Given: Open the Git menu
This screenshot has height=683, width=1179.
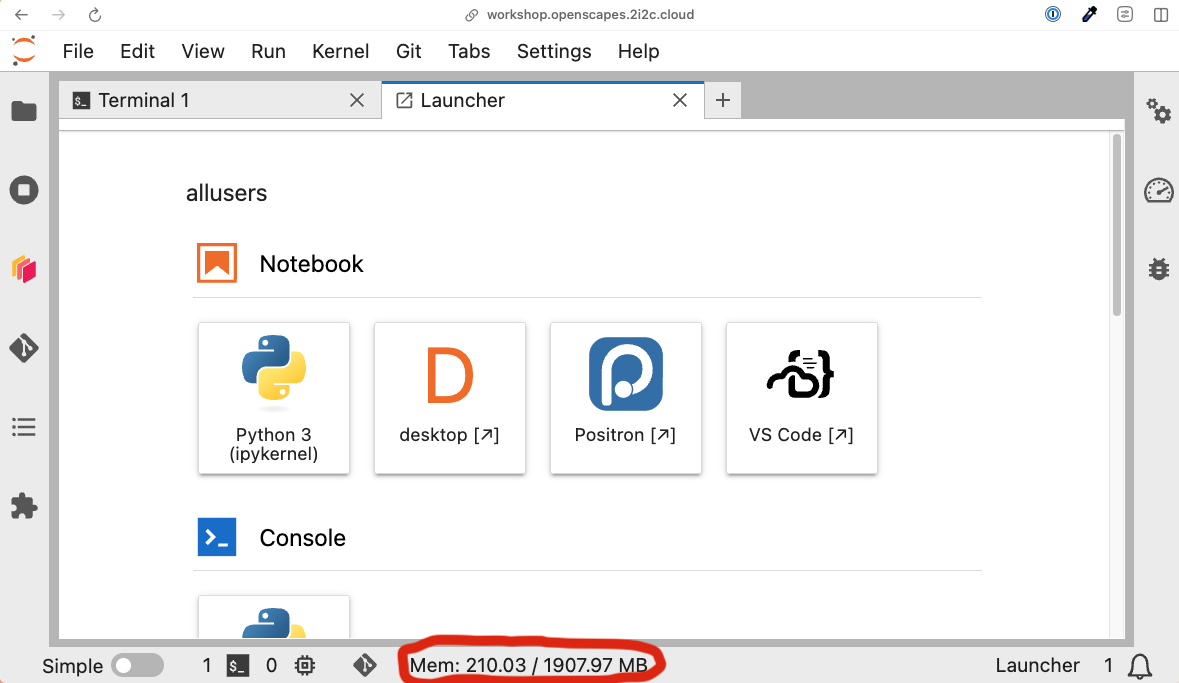Looking at the screenshot, I should pos(408,51).
